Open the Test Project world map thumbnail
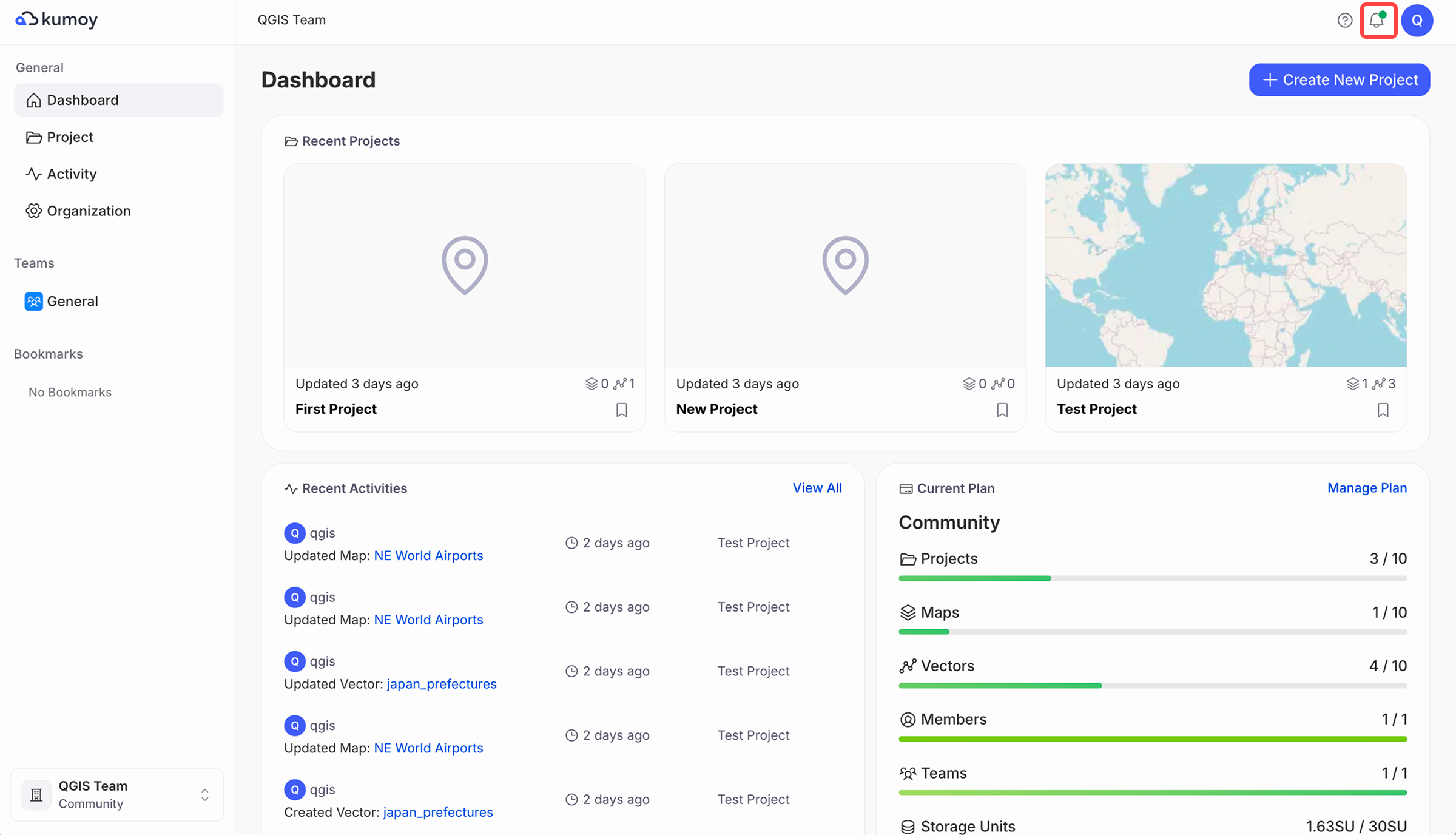Screen dimensions: 1456x835 (1225, 265)
